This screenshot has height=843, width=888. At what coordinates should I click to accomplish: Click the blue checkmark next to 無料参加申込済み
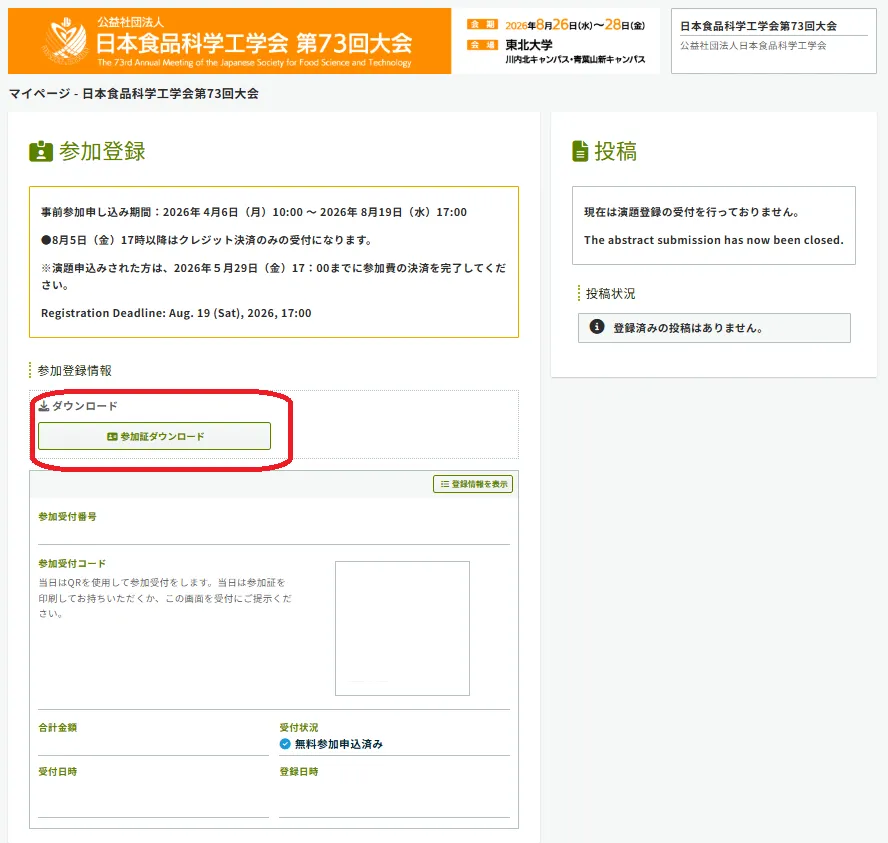285,744
